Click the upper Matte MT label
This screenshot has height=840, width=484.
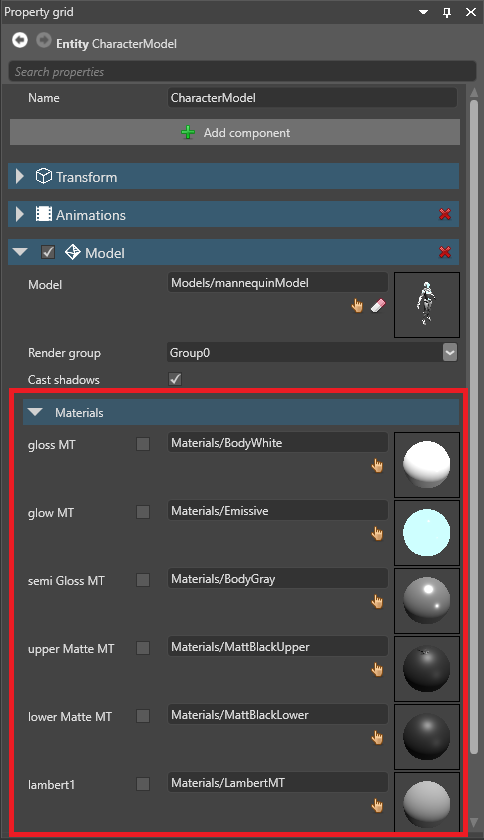(71, 649)
